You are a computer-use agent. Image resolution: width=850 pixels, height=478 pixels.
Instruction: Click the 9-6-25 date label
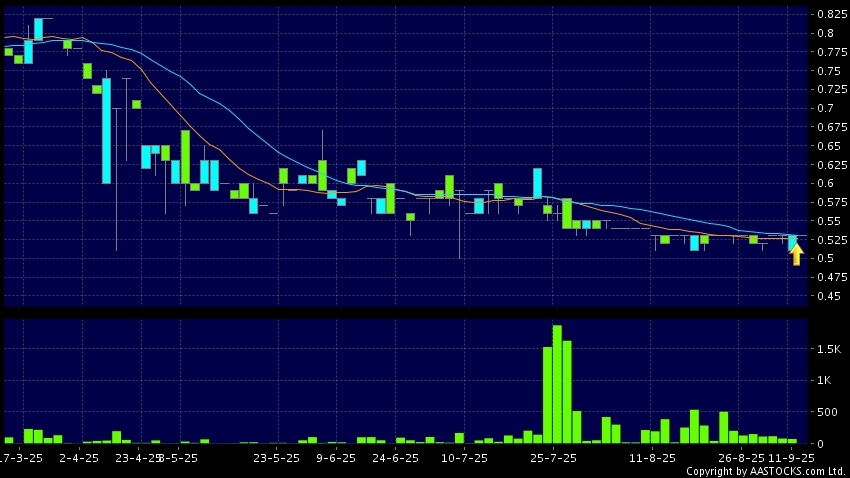pos(336,458)
